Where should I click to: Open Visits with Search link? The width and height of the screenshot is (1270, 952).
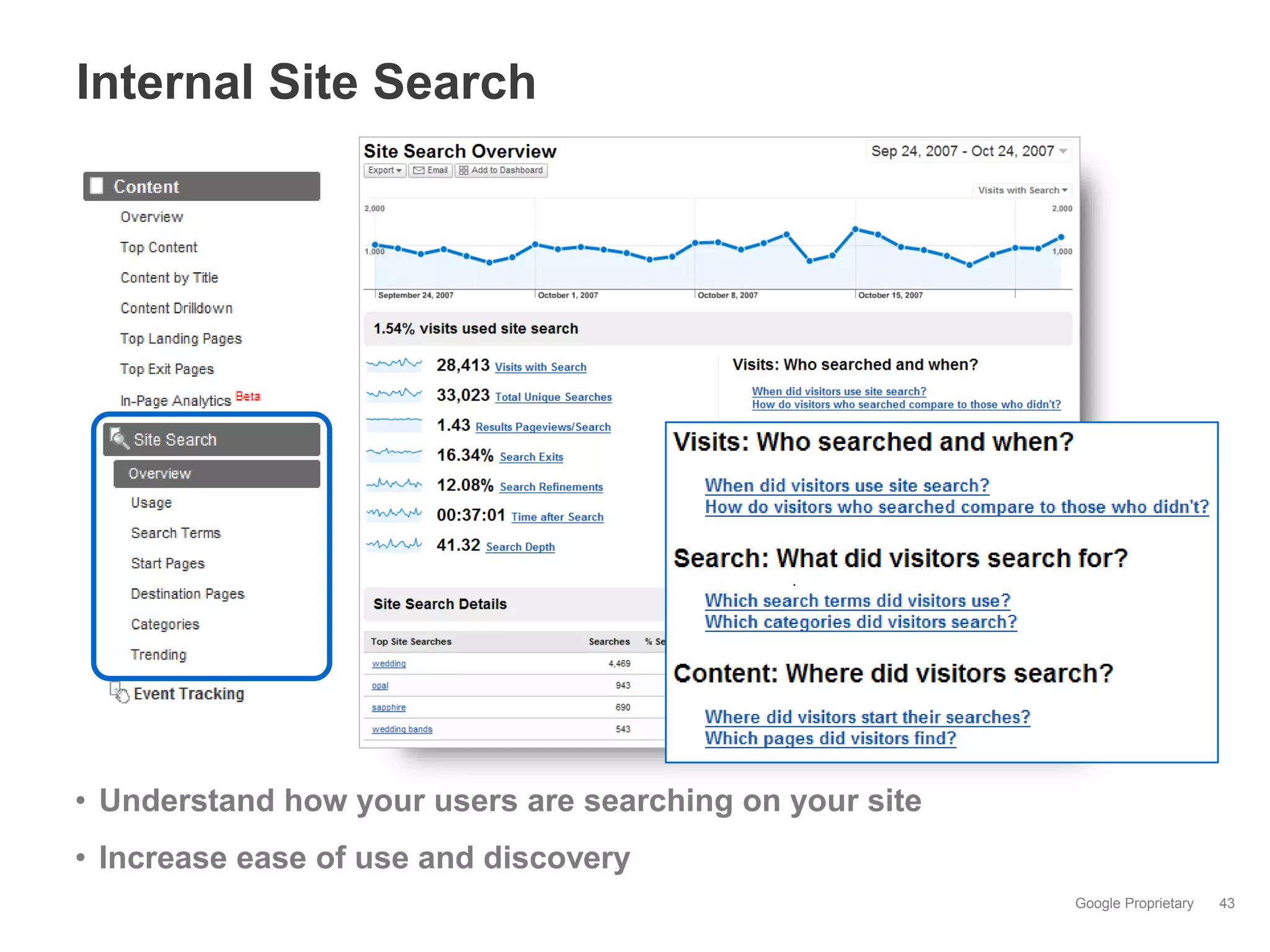(541, 367)
